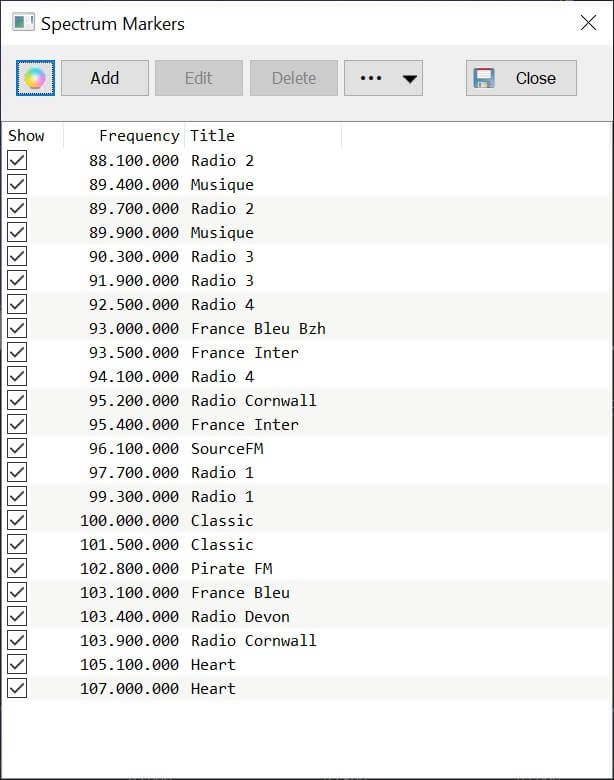Select the 95.200.000 Radio Cornwall row
Image resolution: width=614 pixels, height=780 pixels.
click(x=307, y=400)
